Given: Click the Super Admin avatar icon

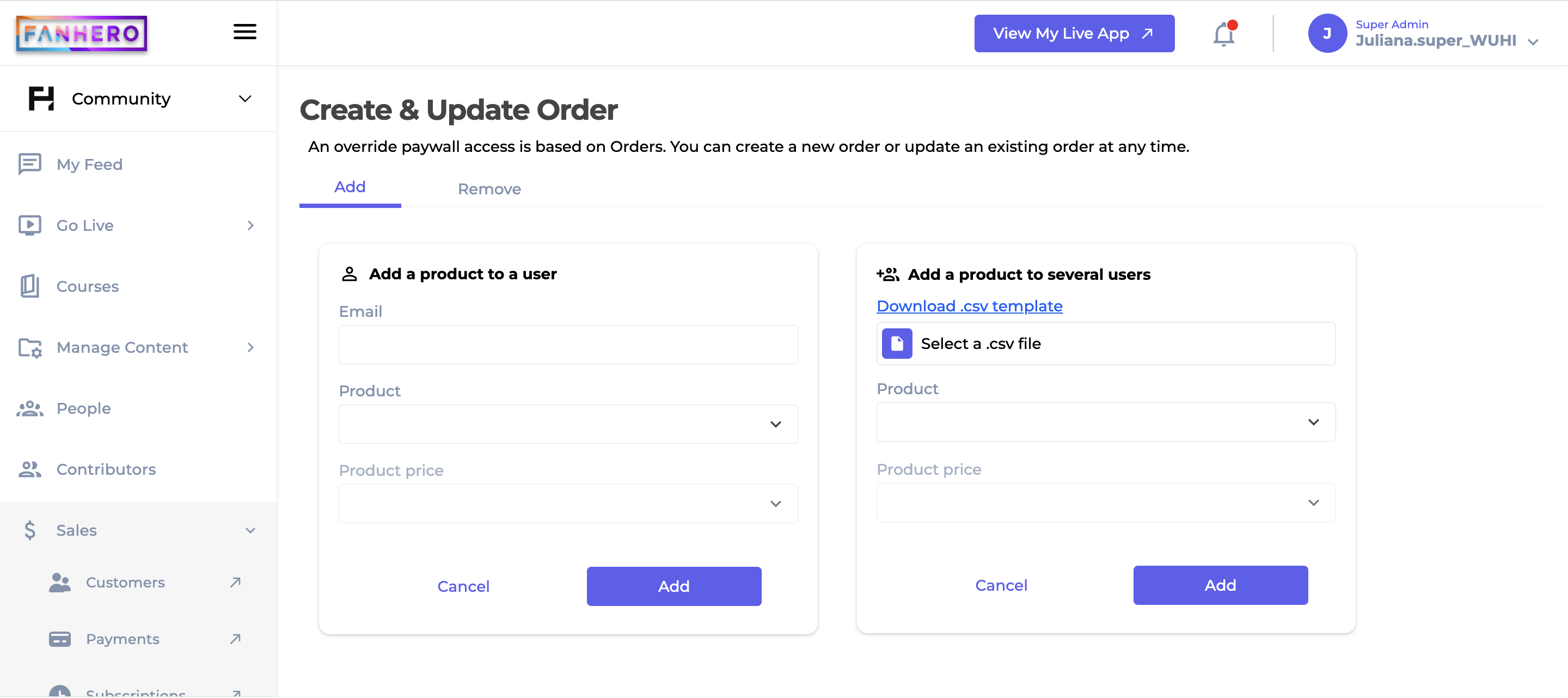Looking at the screenshot, I should tap(1326, 33).
